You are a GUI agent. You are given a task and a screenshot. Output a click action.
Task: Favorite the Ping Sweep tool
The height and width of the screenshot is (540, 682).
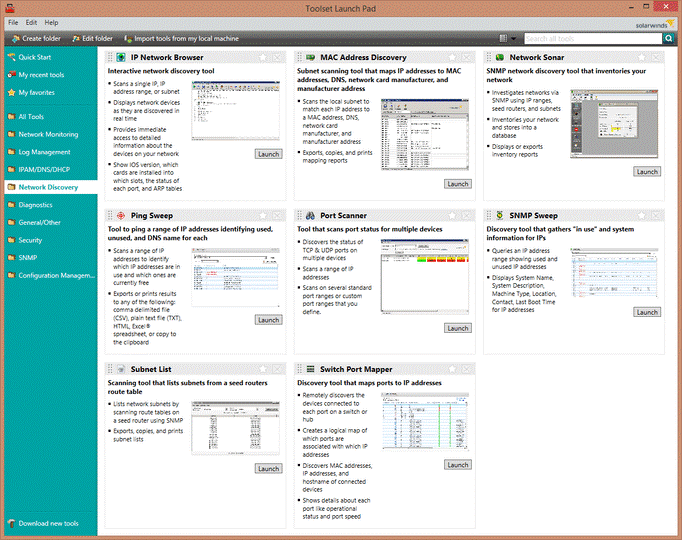click(263, 215)
